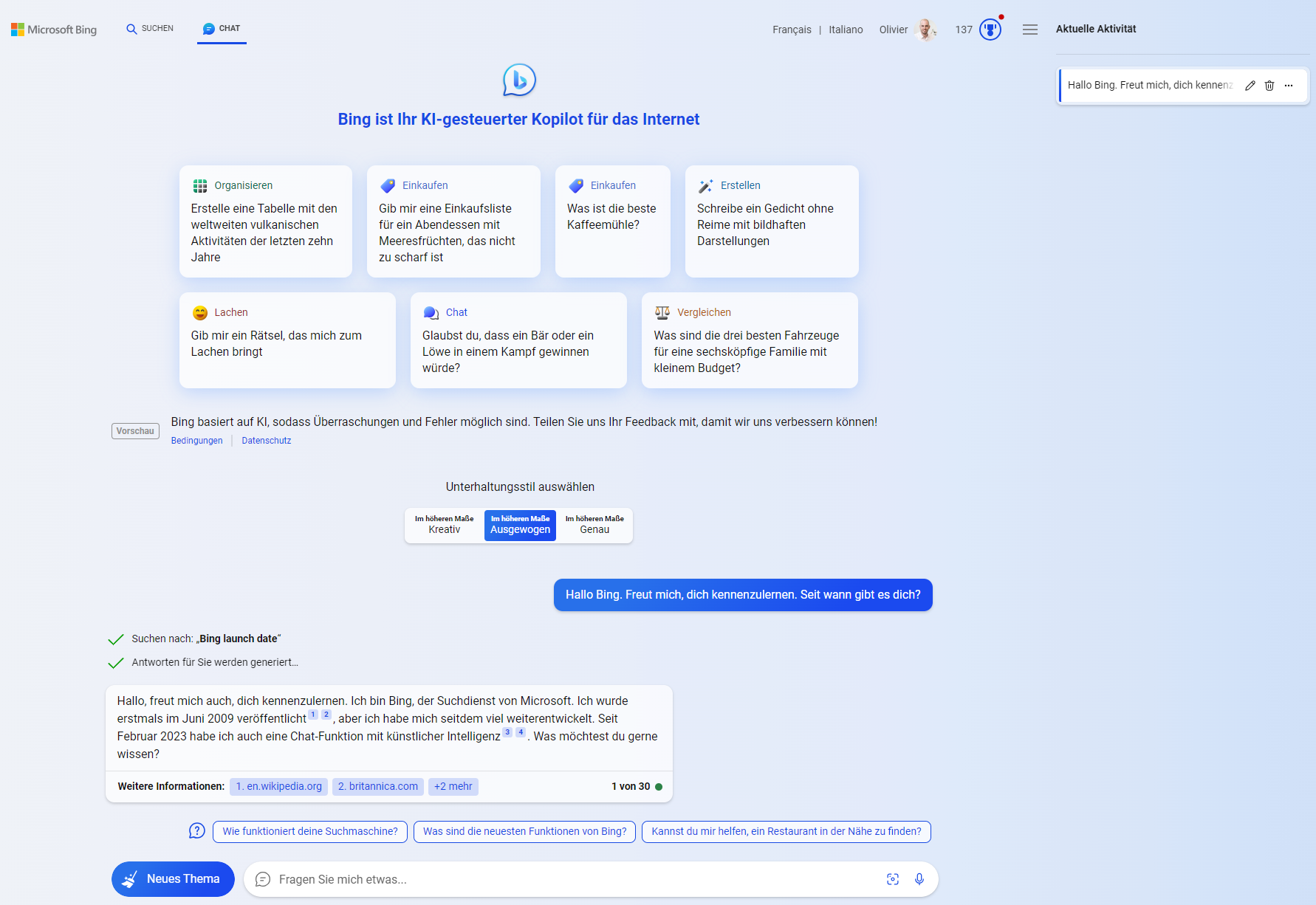Open the hamburger menu
The height and width of the screenshot is (905, 1316).
(1030, 30)
